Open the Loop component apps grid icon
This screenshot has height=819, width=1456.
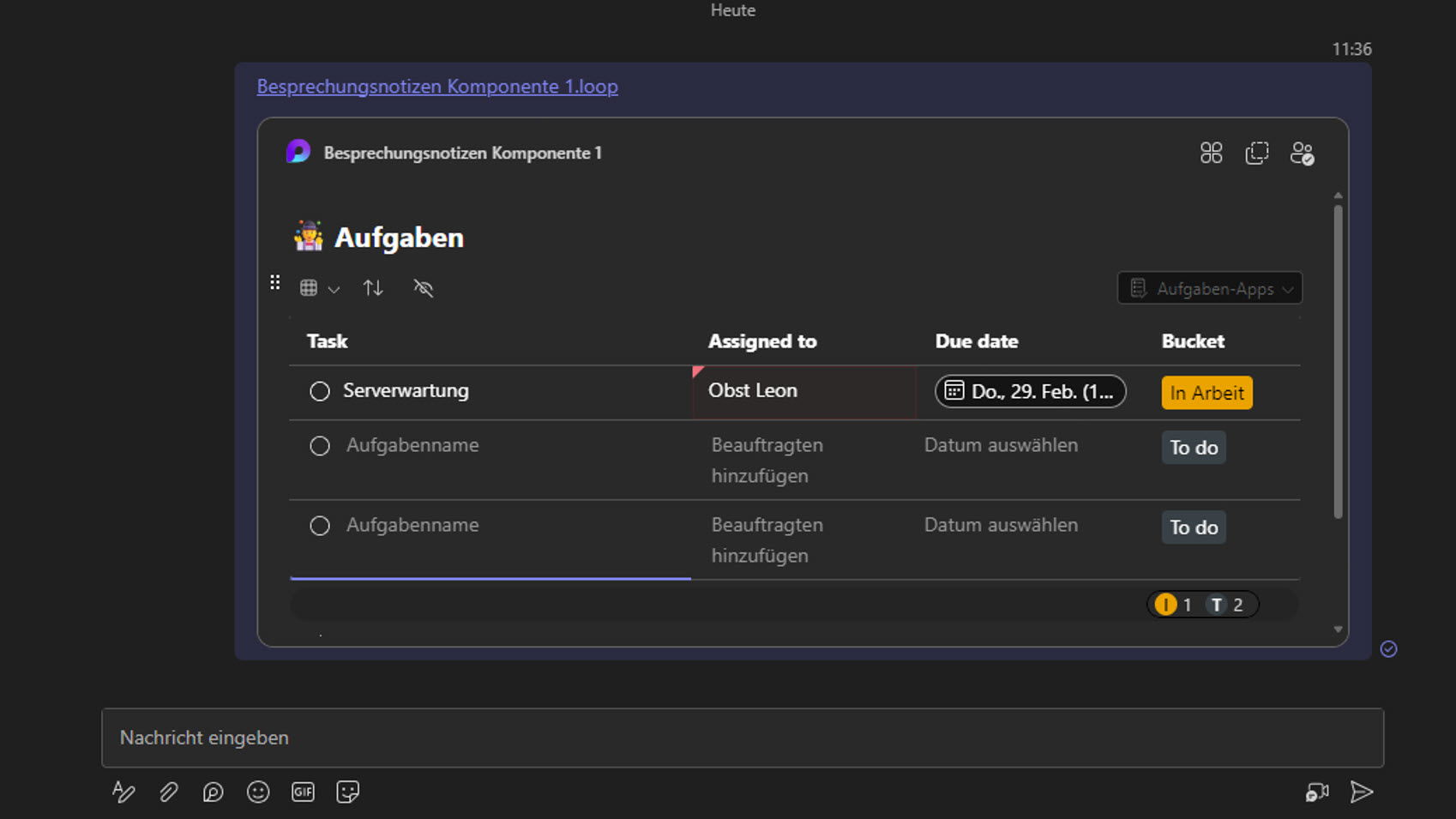click(x=1211, y=153)
